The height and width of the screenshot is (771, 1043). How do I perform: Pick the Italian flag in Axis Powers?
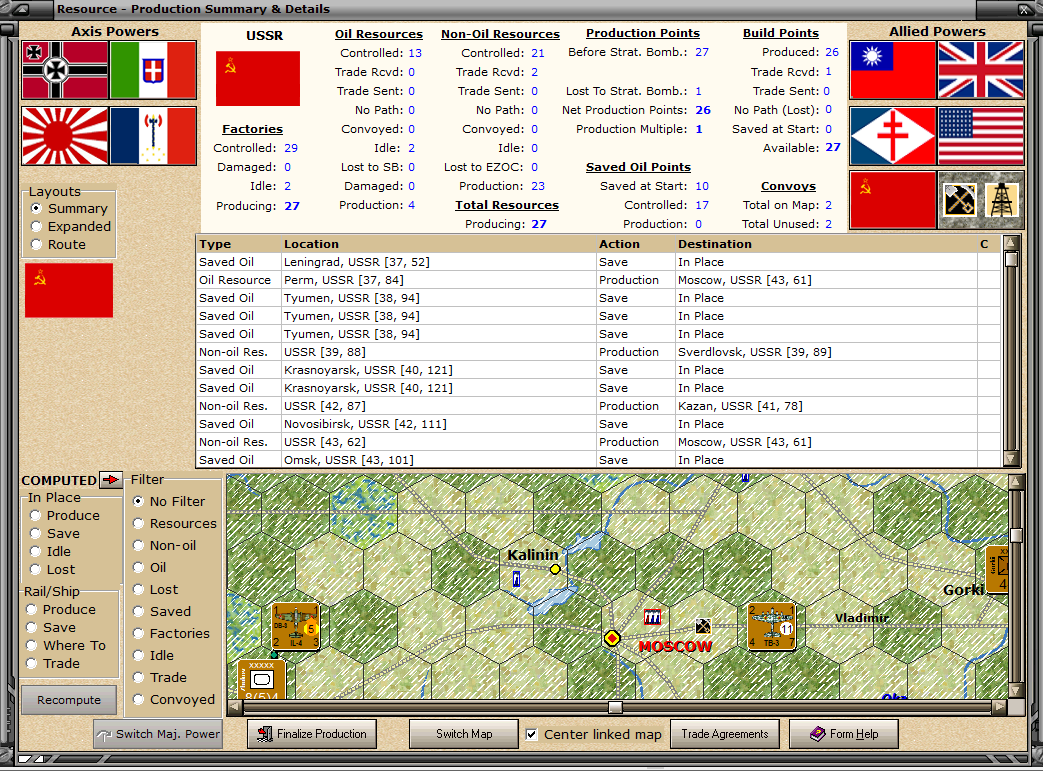click(x=153, y=70)
